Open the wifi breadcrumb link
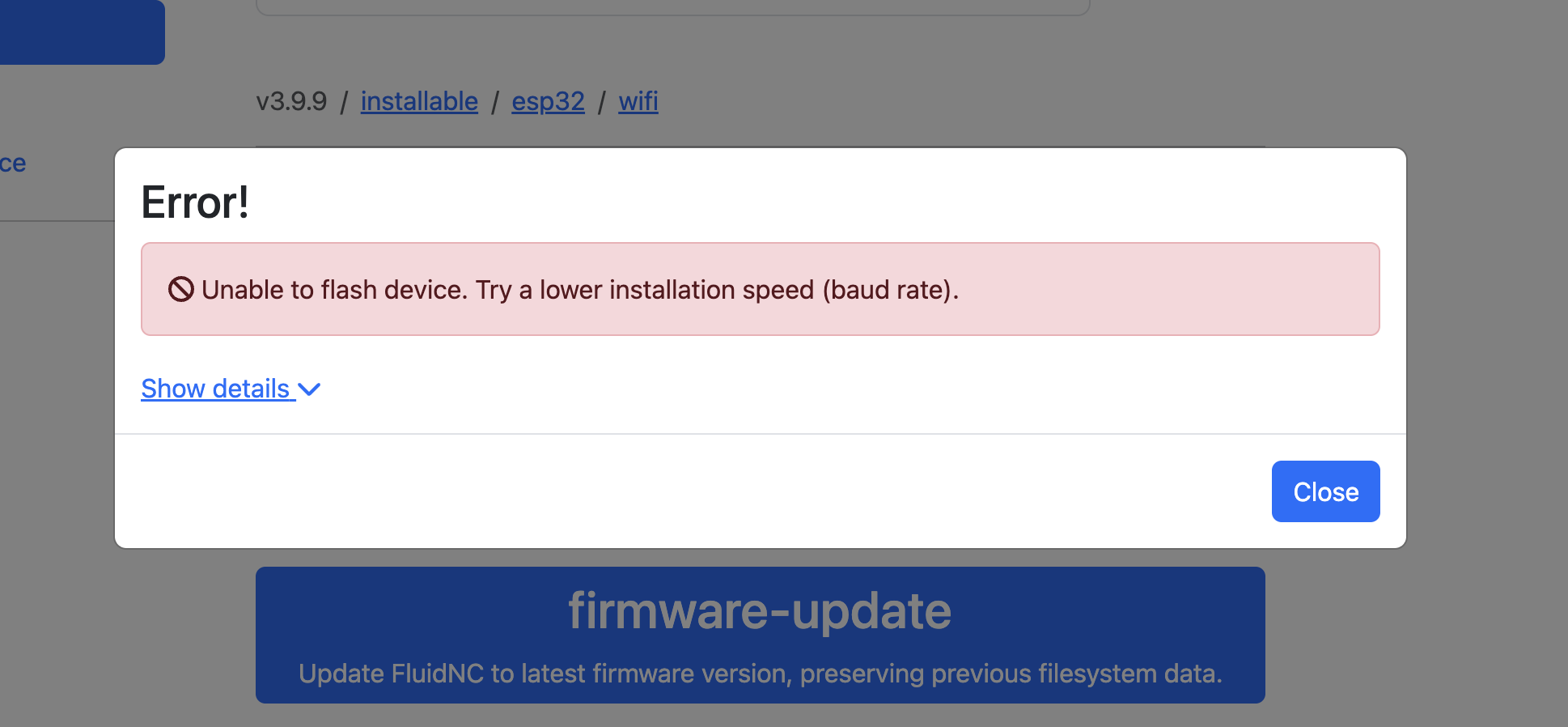 pos(638,101)
